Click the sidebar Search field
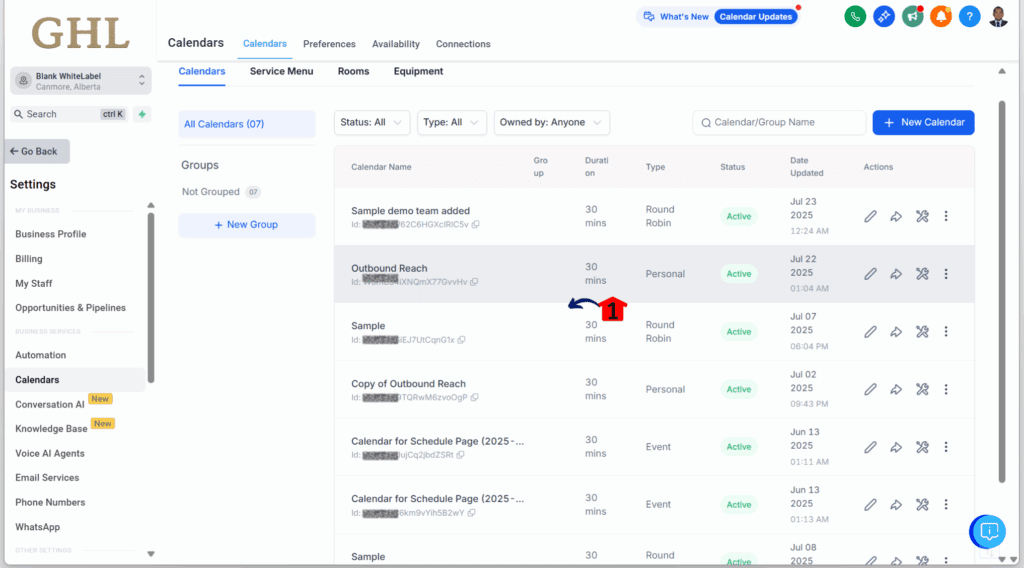Screen dimensions: 1024x568 click(69, 114)
